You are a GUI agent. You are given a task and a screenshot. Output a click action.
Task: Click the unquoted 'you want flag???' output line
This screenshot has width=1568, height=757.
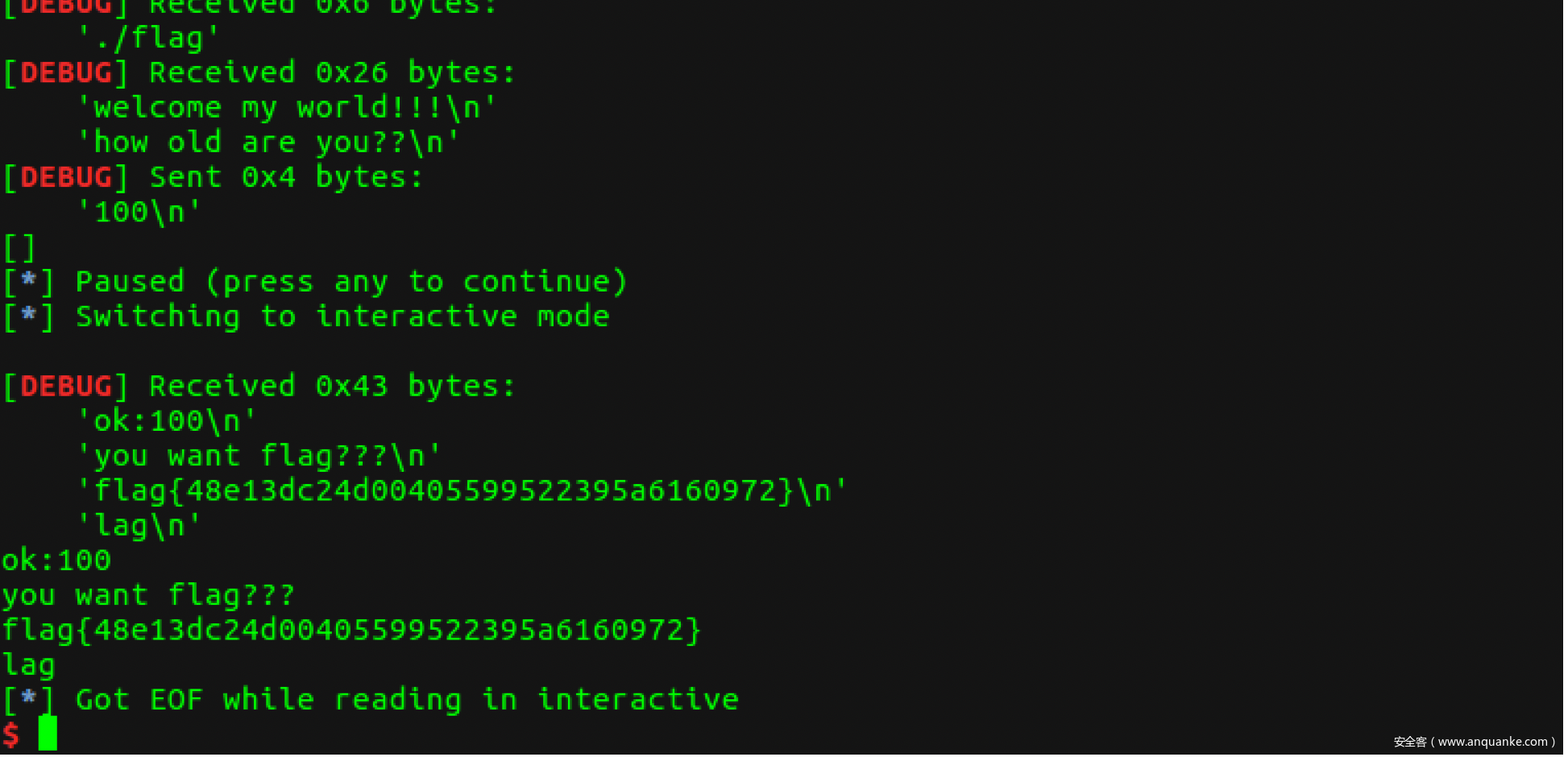tap(148, 595)
